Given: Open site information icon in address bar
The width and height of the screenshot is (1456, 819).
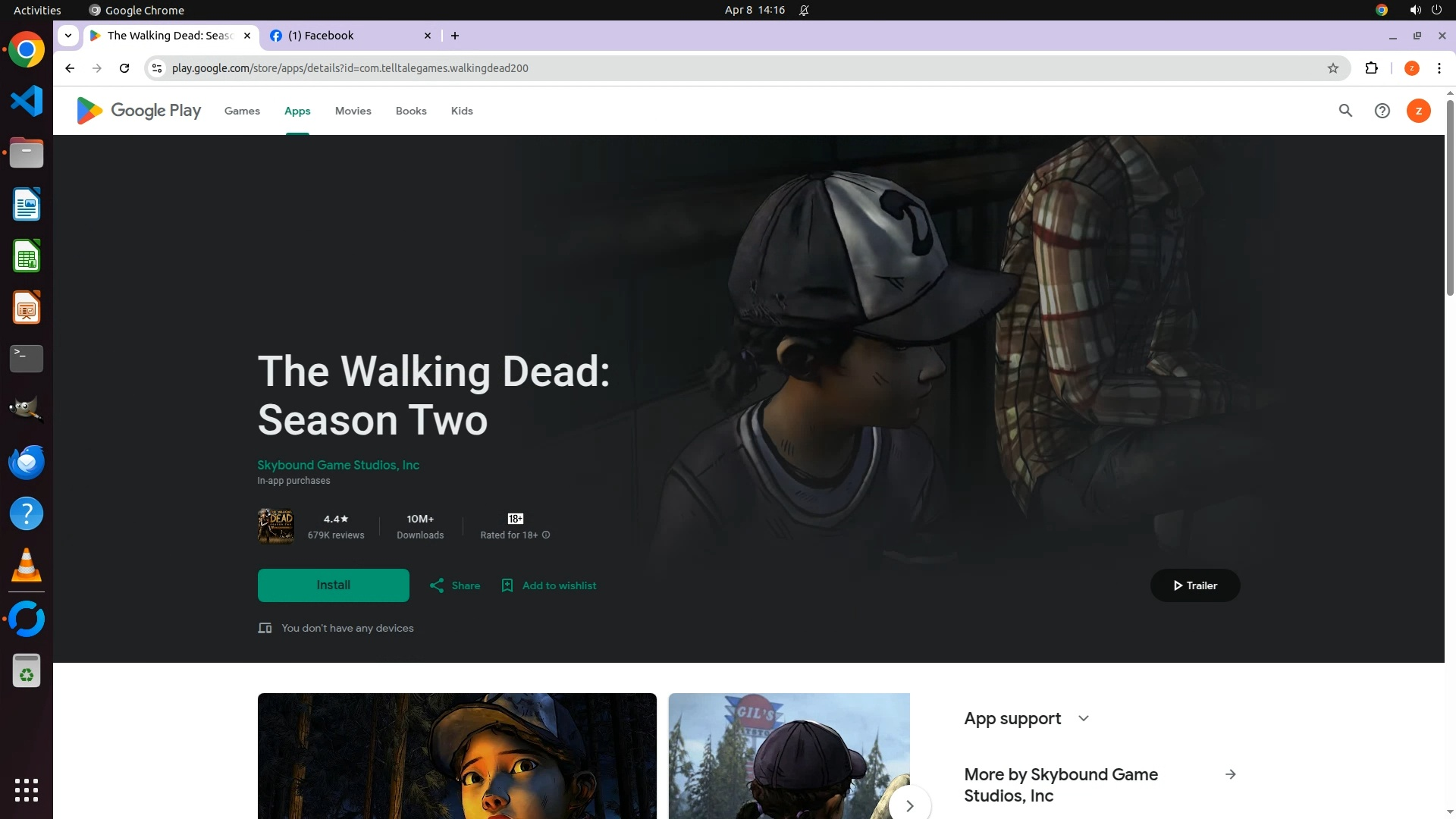Looking at the screenshot, I should tap(156, 68).
